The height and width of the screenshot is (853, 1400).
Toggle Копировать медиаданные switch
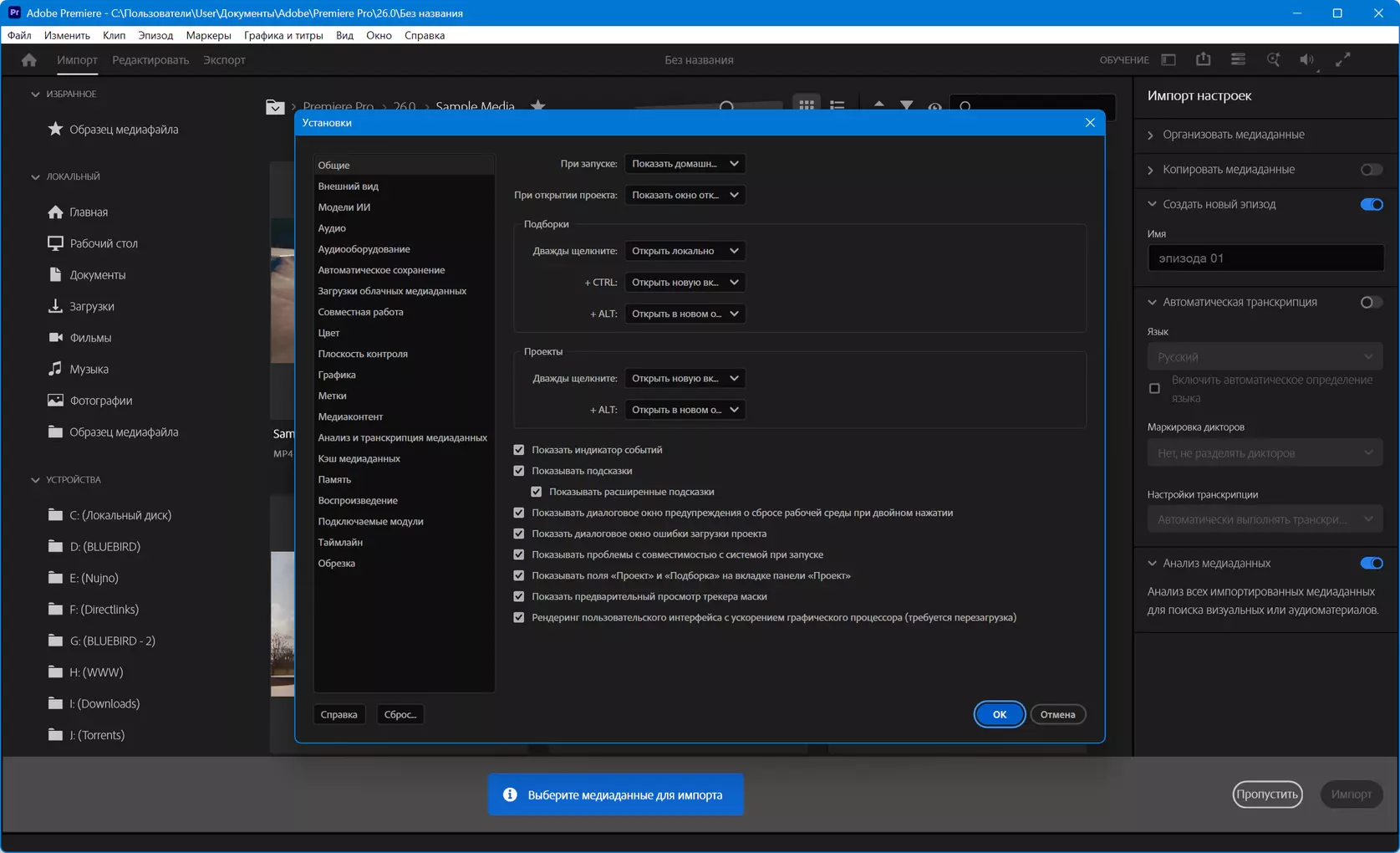click(x=1372, y=170)
